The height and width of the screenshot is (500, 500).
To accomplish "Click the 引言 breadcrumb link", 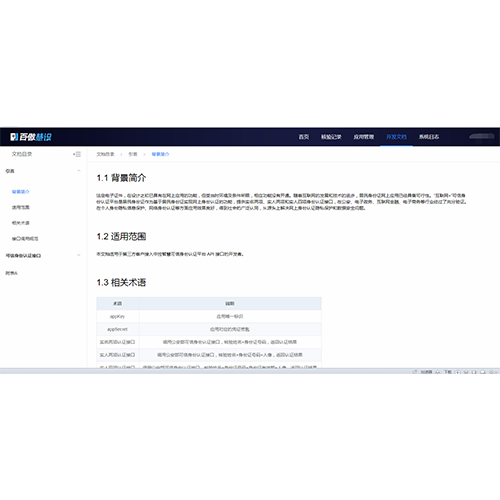I will (133, 154).
